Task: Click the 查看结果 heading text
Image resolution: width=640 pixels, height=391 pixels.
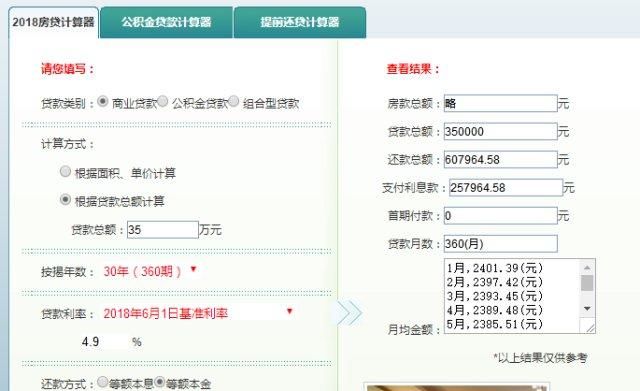Action: (413, 69)
